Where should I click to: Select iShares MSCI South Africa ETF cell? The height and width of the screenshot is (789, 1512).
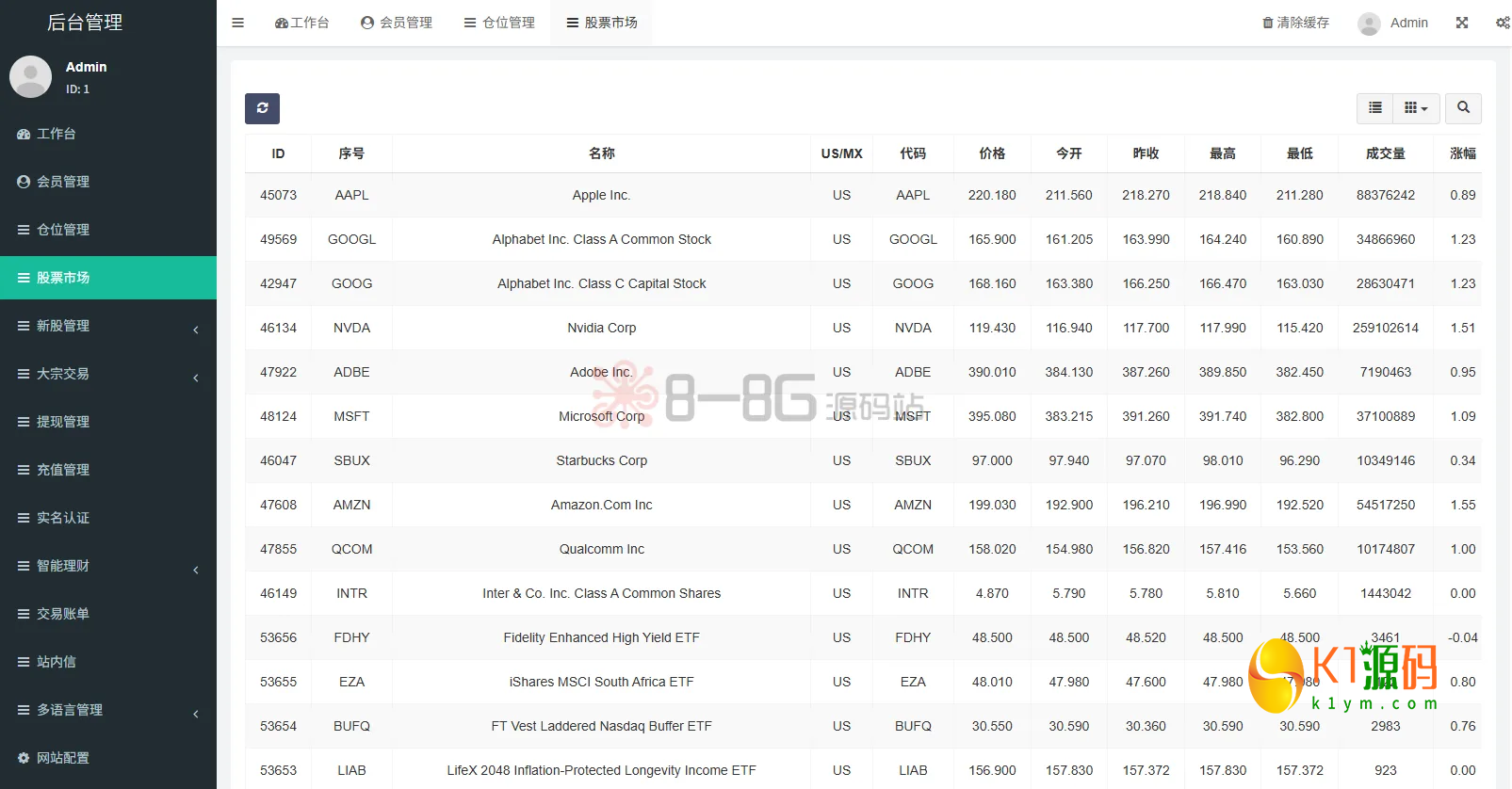601,682
